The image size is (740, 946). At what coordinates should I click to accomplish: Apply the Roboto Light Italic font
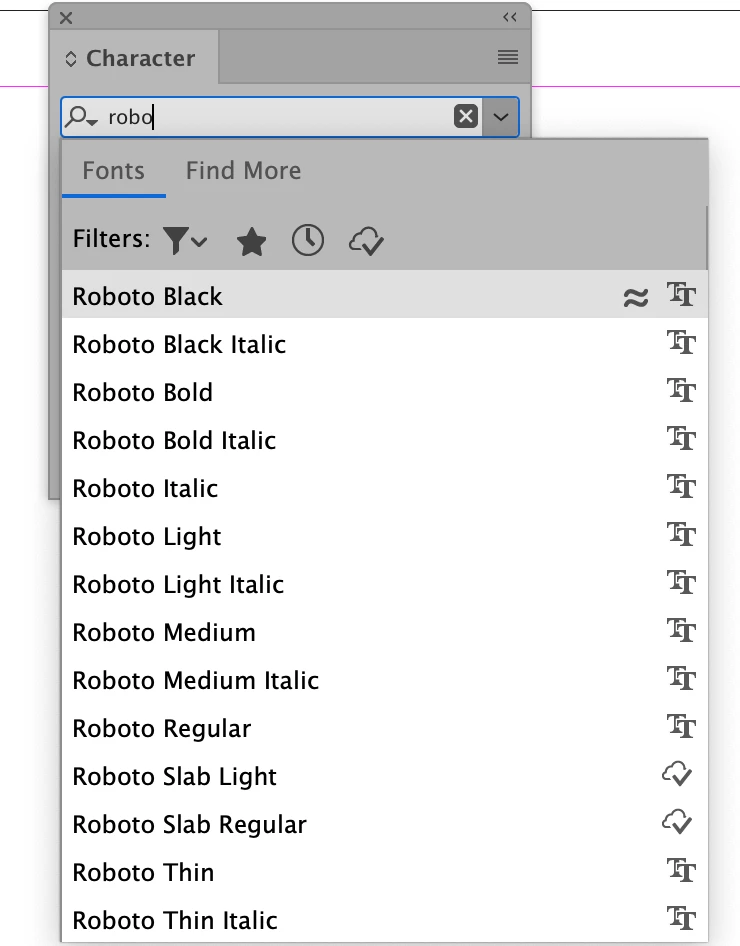(385, 584)
